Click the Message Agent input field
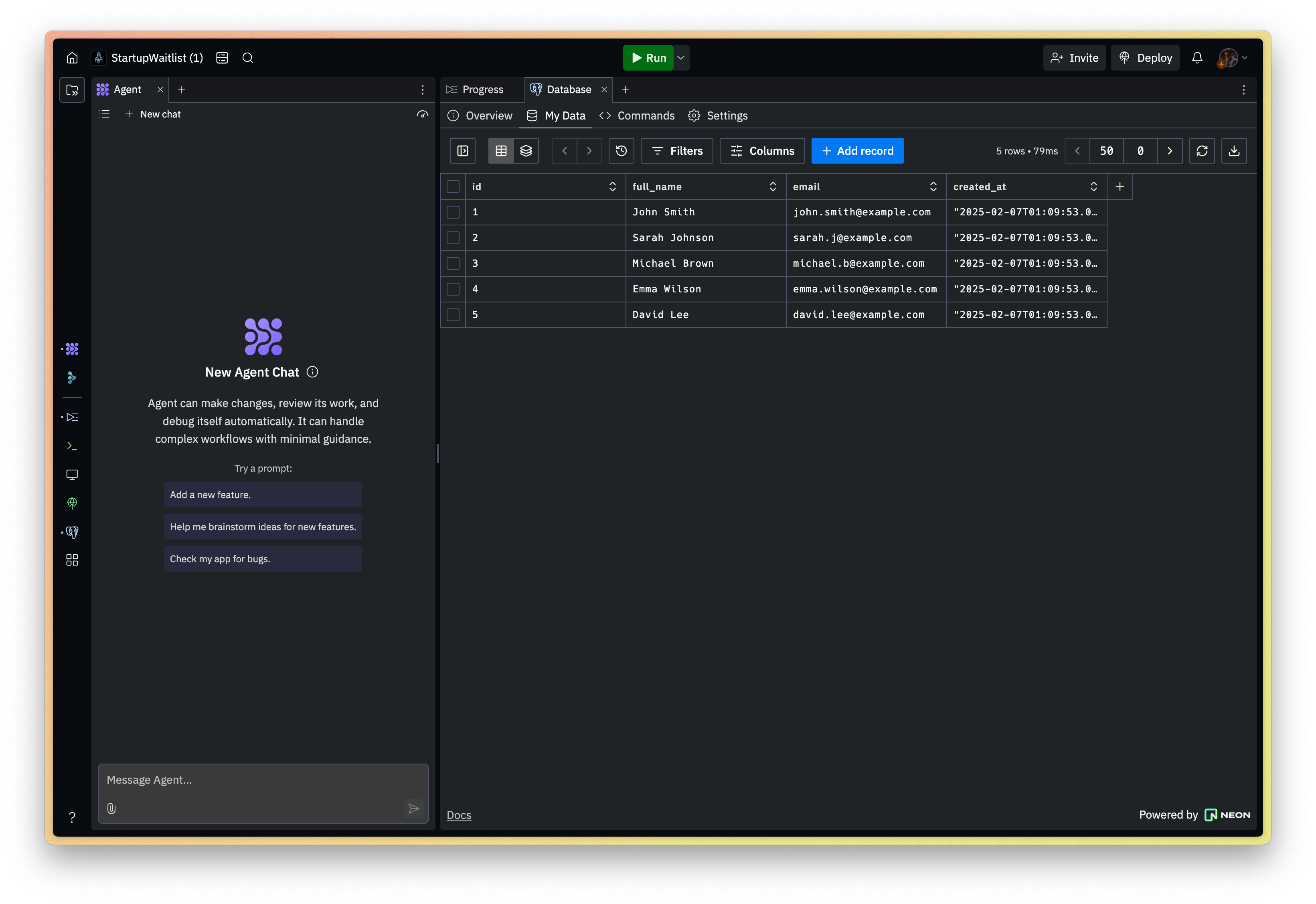 click(x=263, y=780)
